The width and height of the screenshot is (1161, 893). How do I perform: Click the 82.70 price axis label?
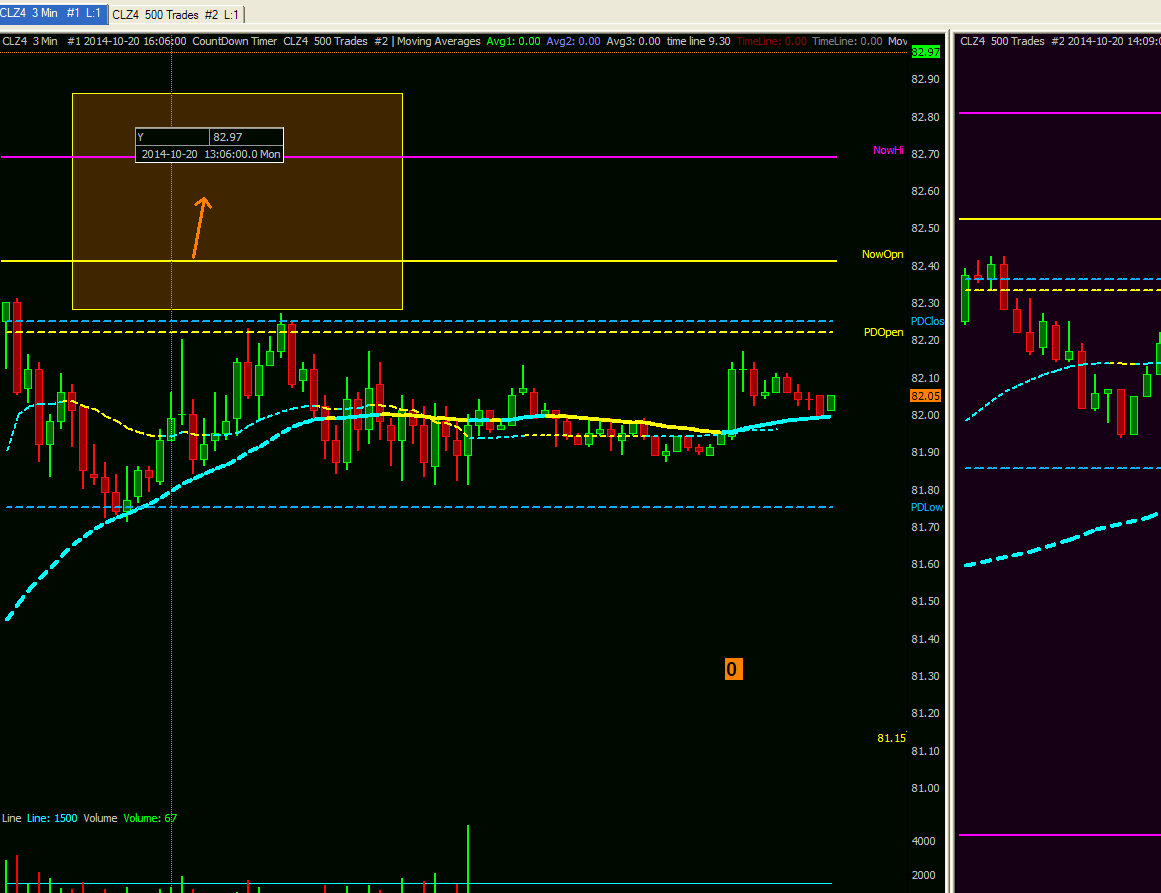pos(925,154)
